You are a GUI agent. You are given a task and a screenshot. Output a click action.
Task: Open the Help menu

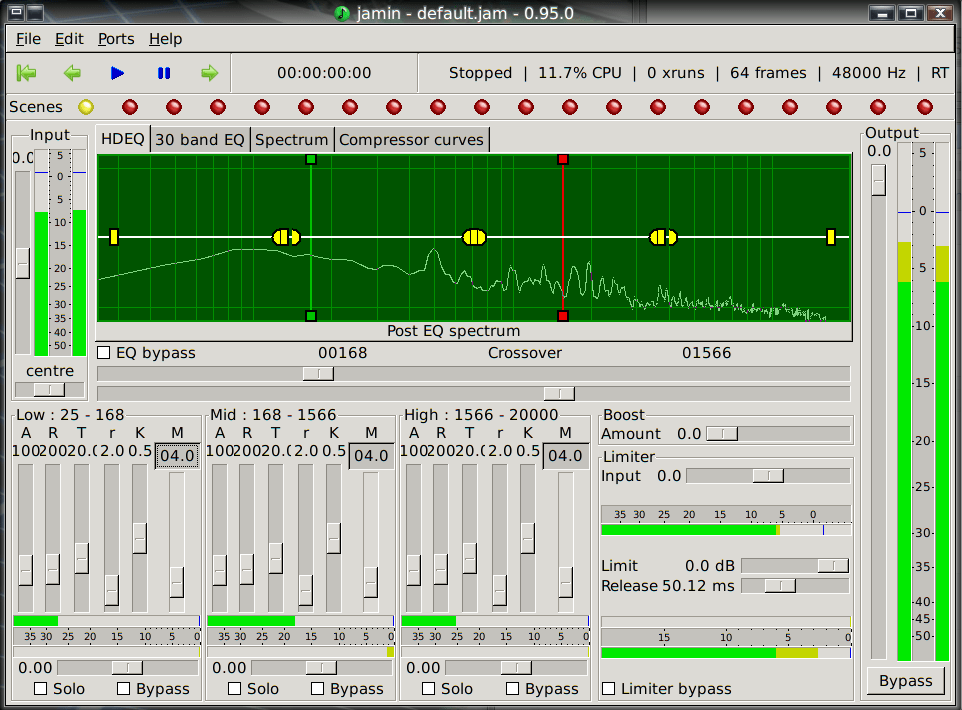[165, 39]
